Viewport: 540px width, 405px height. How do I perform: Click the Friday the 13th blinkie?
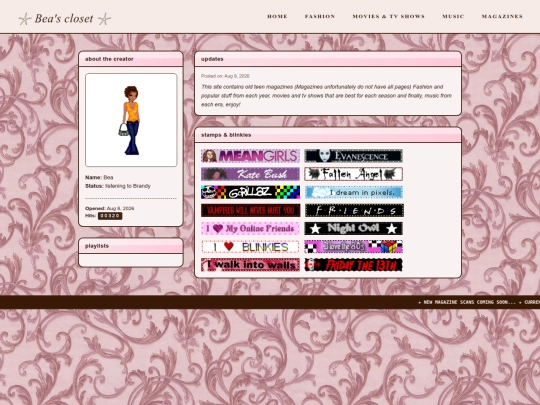point(353,265)
